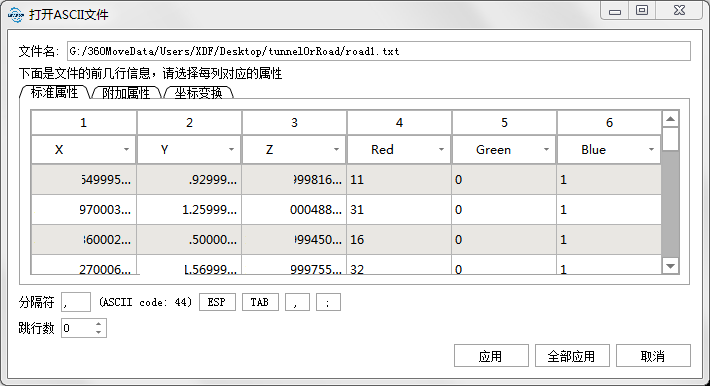The height and width of the screenshot is (386, 710).
Task: Select column header 6
Action: [609, 122]
